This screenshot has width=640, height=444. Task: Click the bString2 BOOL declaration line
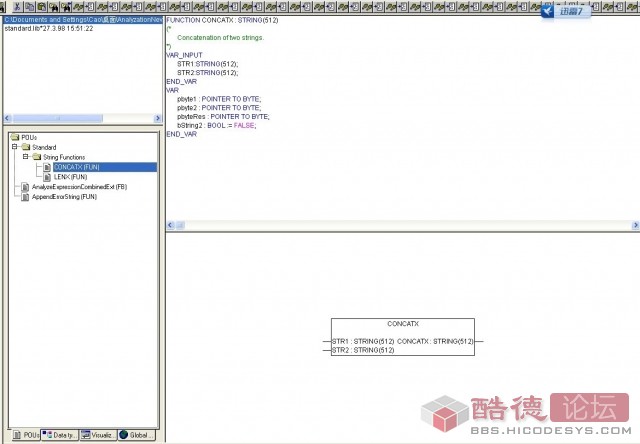point(217,125)
